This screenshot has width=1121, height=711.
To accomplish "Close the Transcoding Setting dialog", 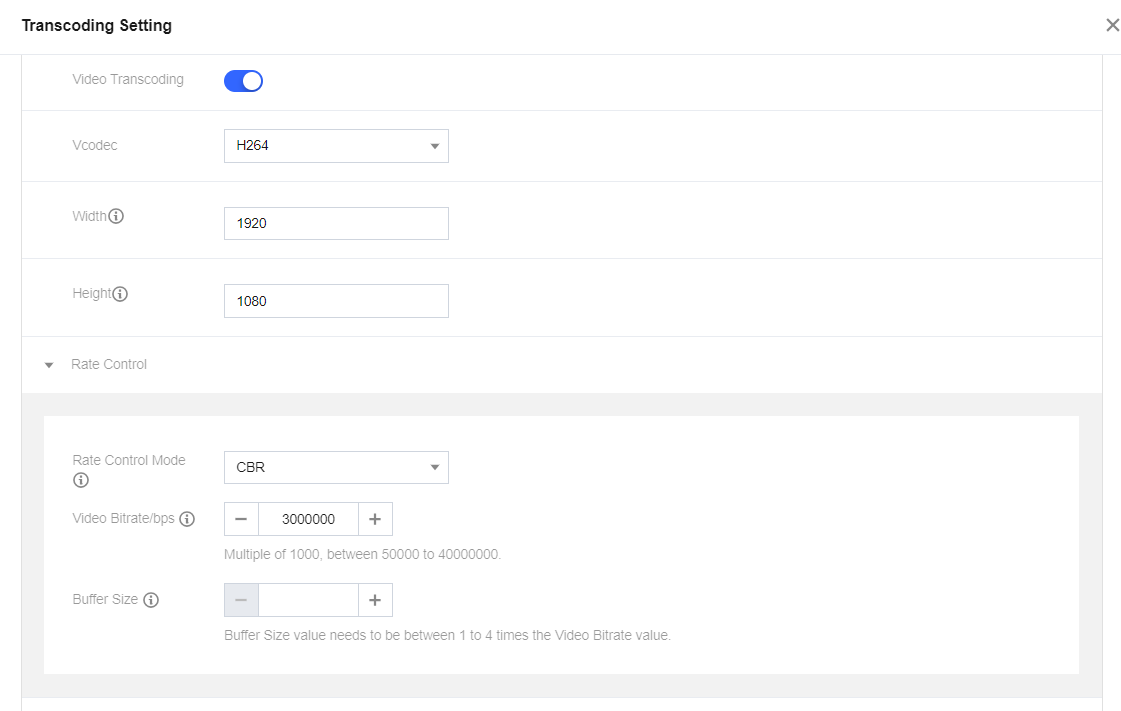I will click(x=1112, y=25).
